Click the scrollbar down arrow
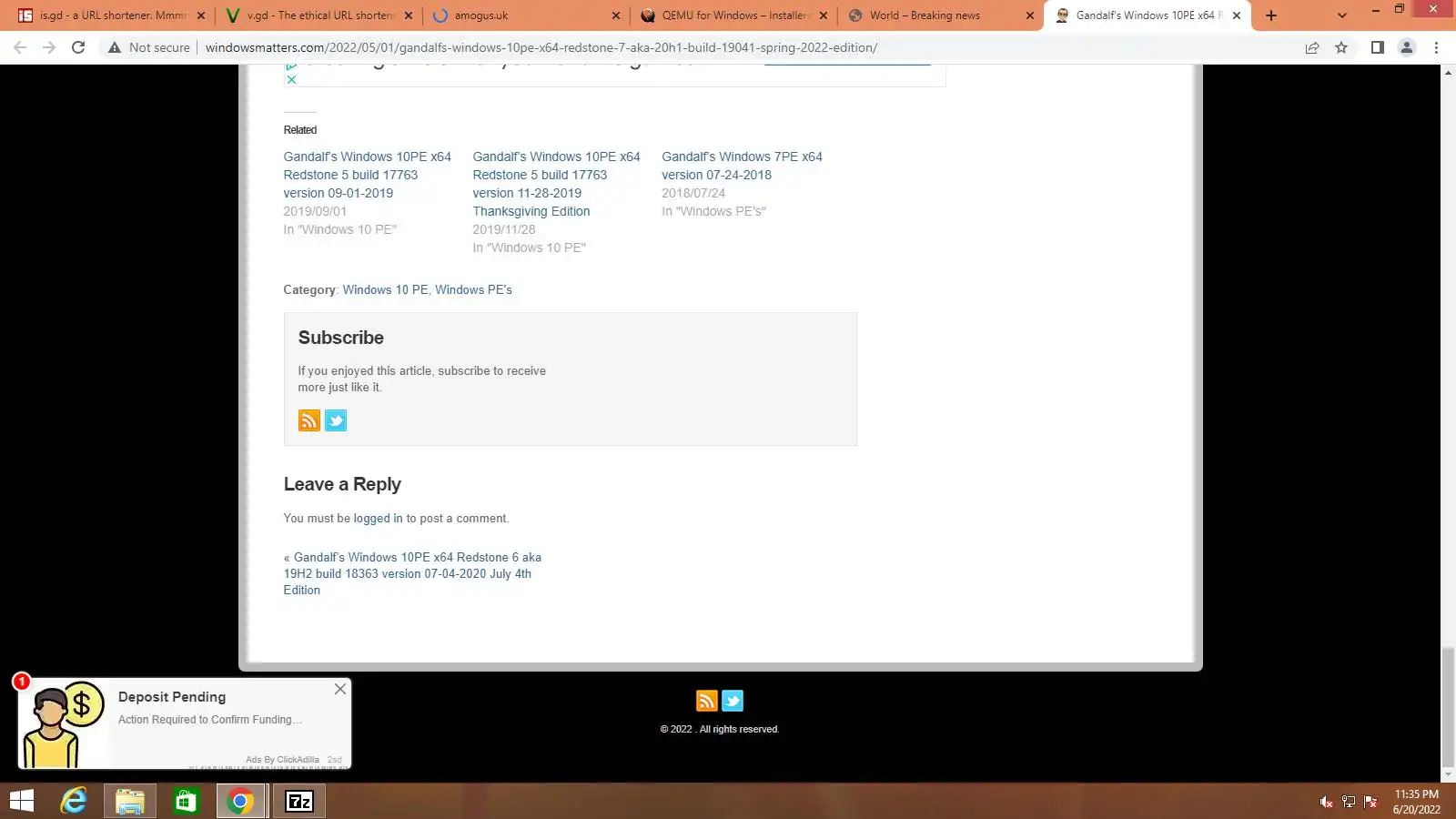1456x819 pixels. point(1448,775)
